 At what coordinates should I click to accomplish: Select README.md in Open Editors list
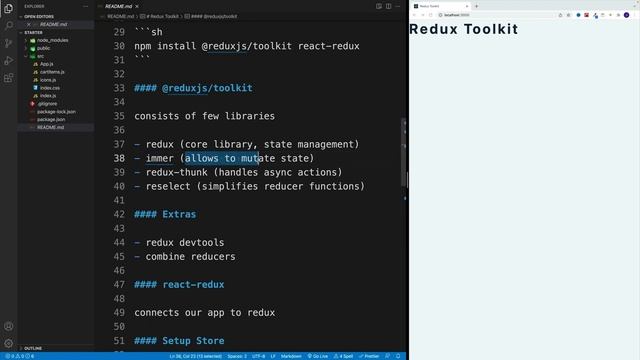pos(53,24)
